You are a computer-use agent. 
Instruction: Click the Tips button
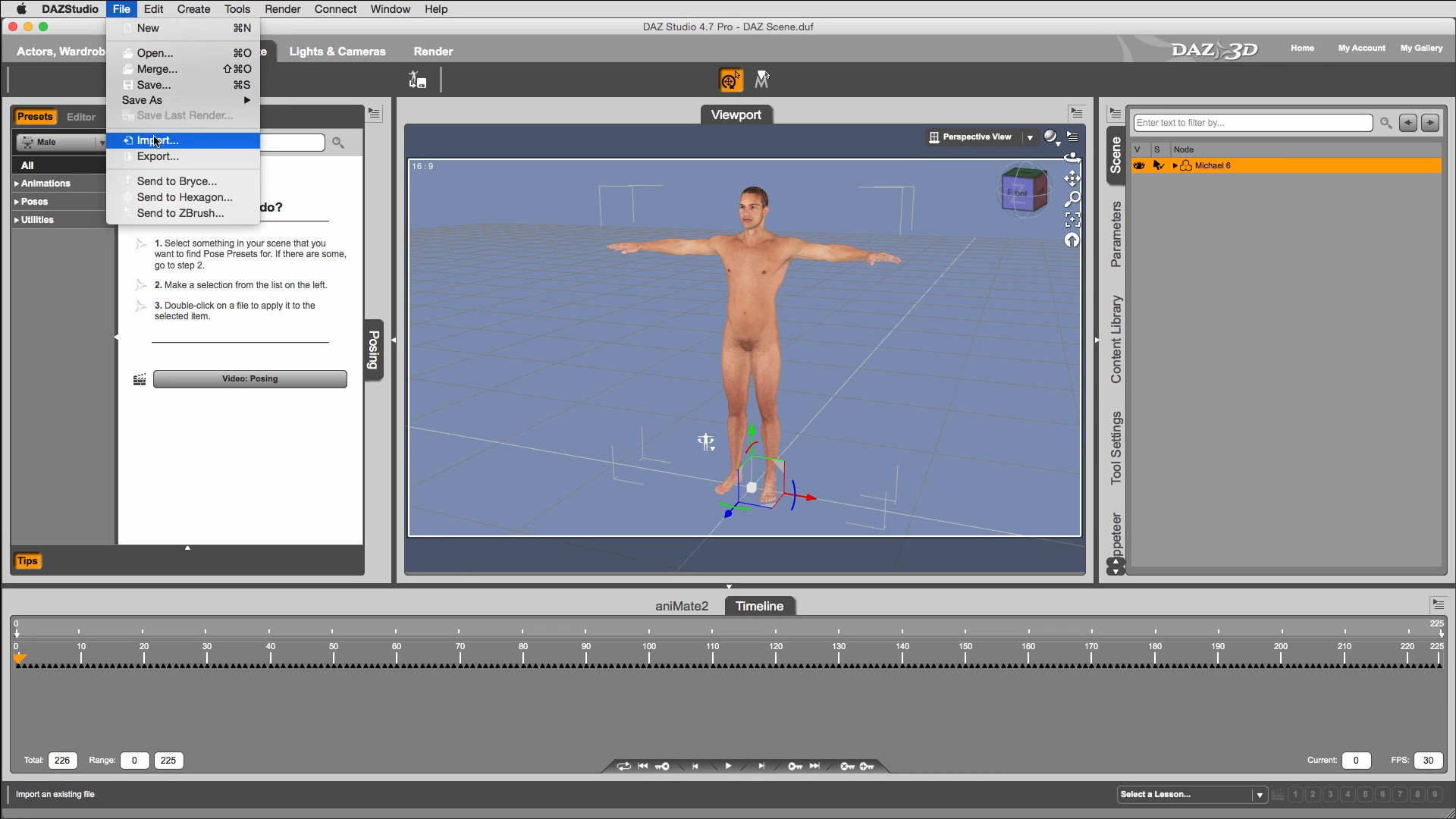[x=27, y=561]
